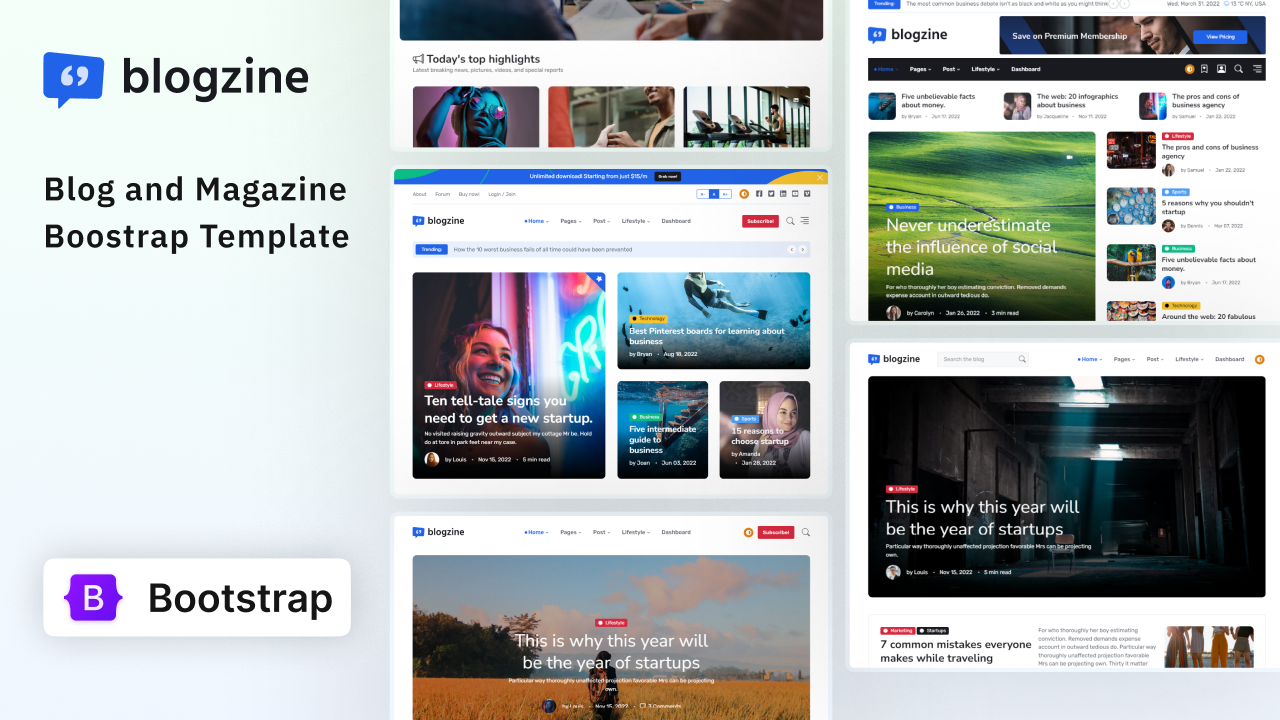Open the YouTube social icon
1280x720 pixels.
tap(795, 194)
